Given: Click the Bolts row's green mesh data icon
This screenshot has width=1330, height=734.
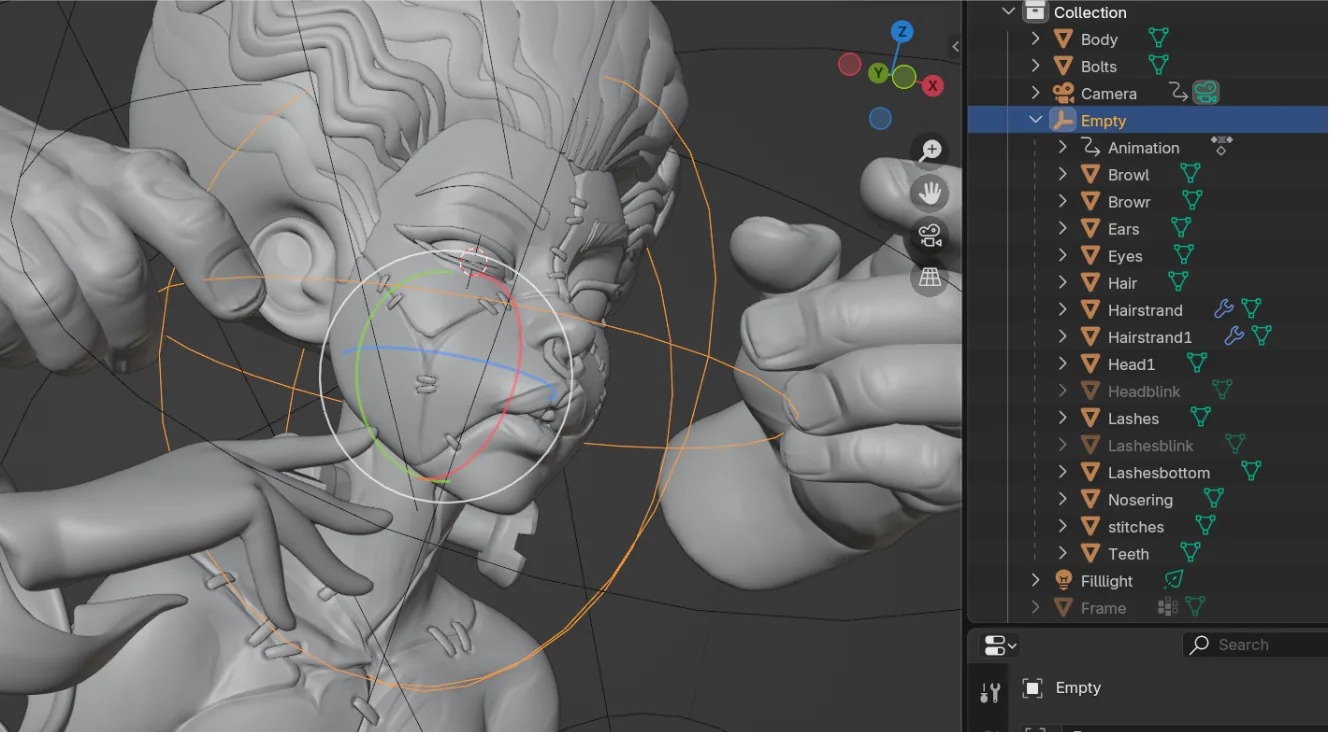Looking at the screenshot, I should coord(1158,66).
